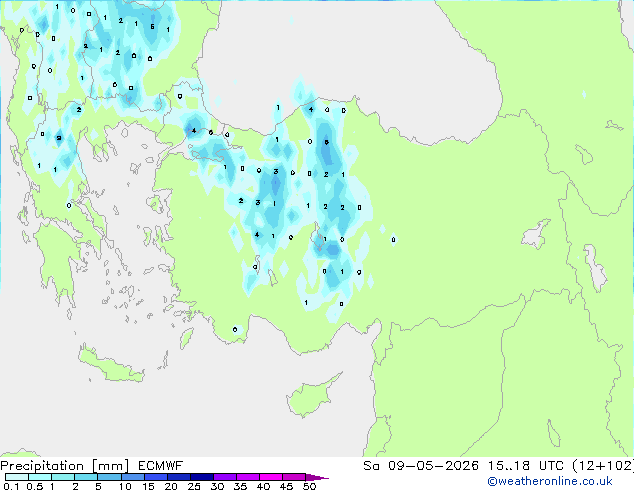Click the 'Precipitation' title word
Screen dimensions: 634x490
point(42,466)
